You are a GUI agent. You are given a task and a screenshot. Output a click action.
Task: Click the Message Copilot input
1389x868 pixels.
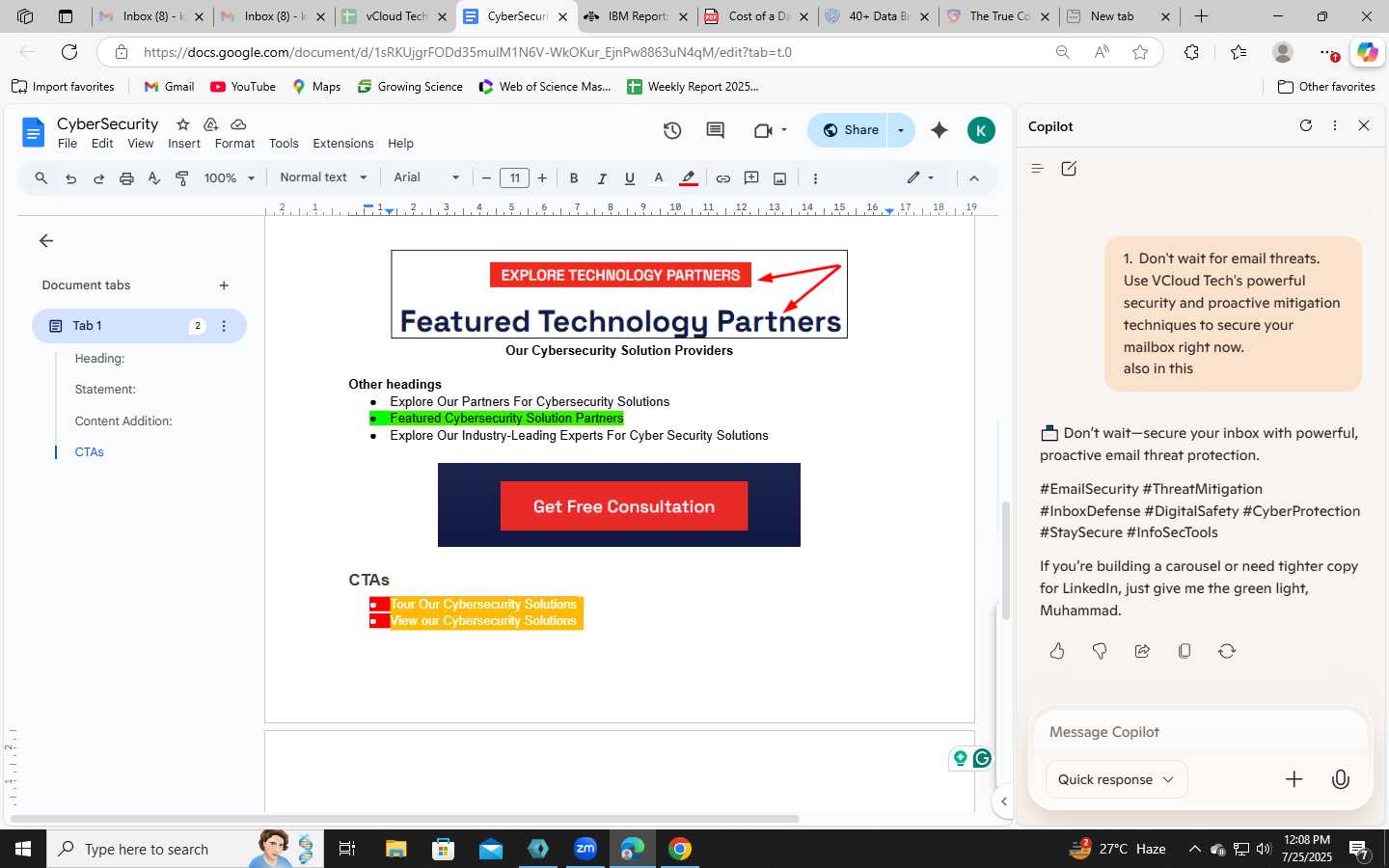tap(1200, 732)
